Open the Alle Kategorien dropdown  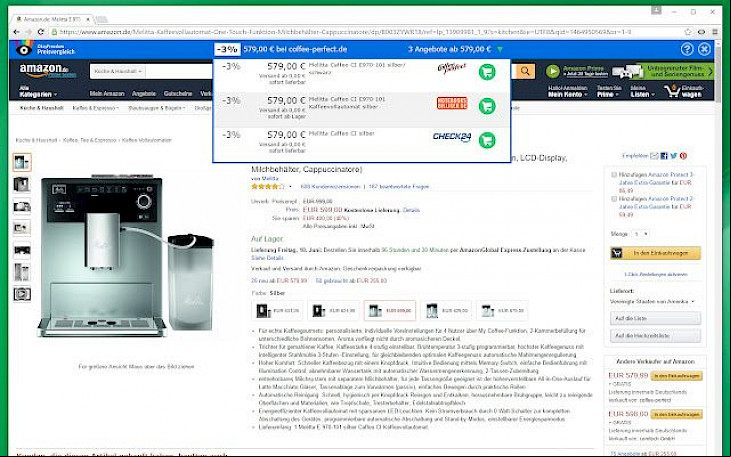pyautogui.click(x=38, y=91)
